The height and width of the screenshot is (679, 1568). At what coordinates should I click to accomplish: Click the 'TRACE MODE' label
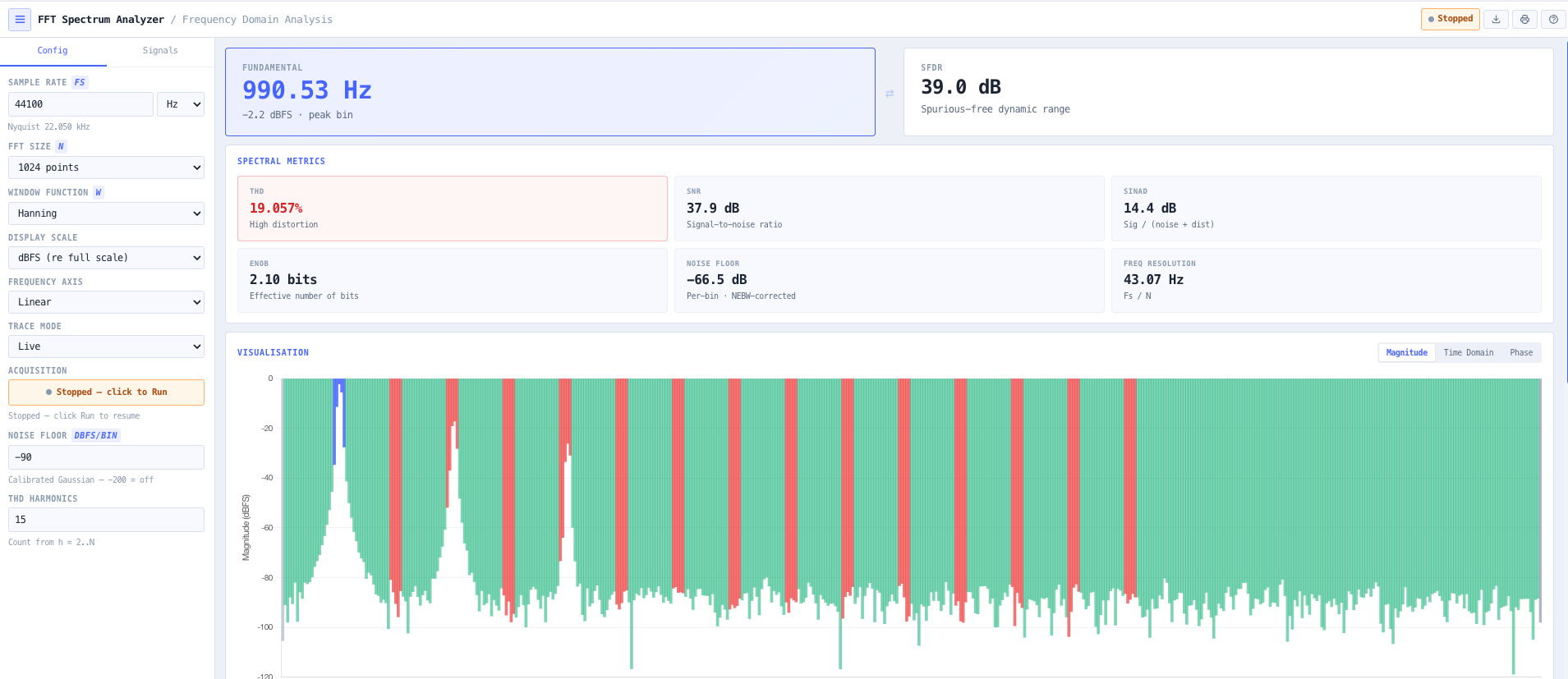34,327
